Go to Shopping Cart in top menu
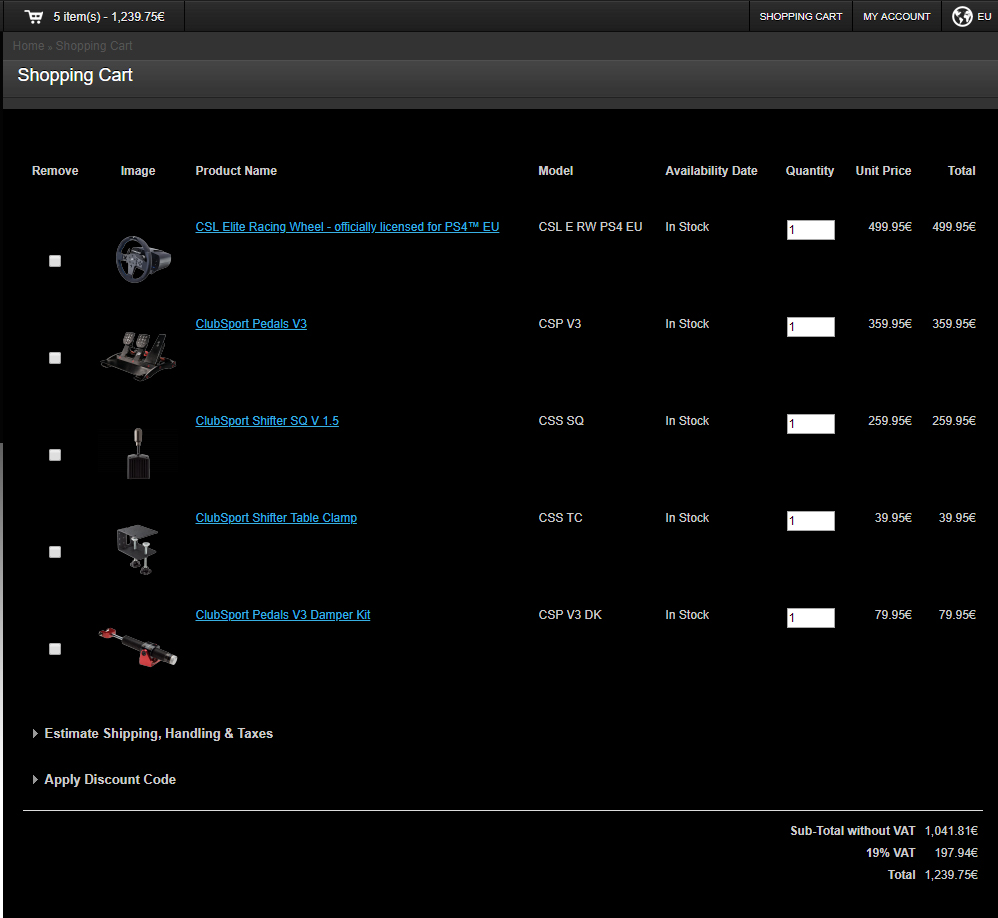The width and height of the screenshot is (998, 918). 800,17
